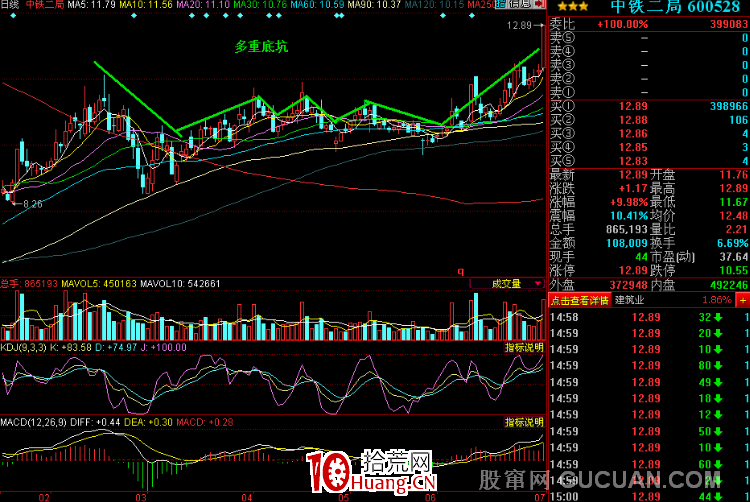The height and width of the screenshot is (502, 750).
Task: Click the title 中铁二局 600528
Action: (675, 7)
